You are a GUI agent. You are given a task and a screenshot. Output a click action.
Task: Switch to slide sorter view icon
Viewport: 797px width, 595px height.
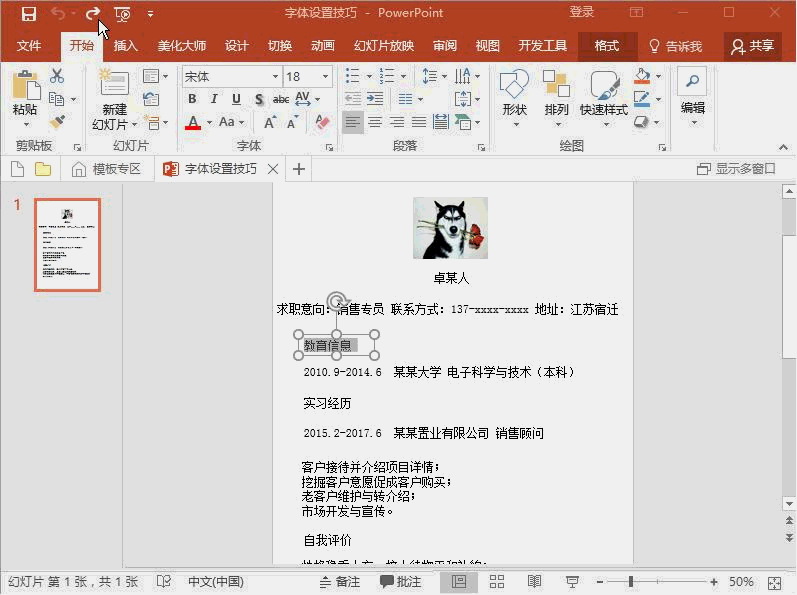pos(497,581)
